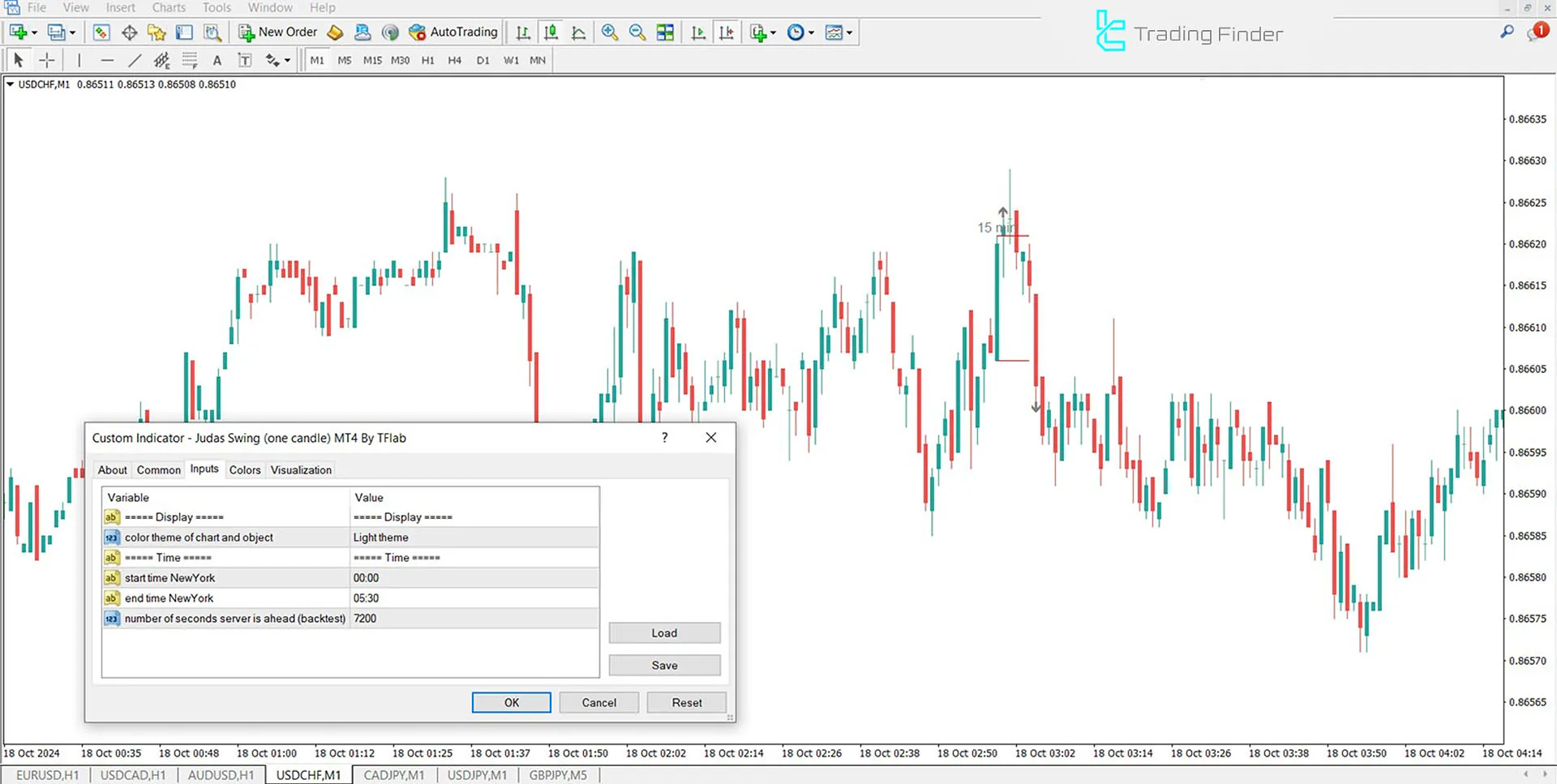
Task: Switch to the Colors tab
Action: tap(245, 469)
